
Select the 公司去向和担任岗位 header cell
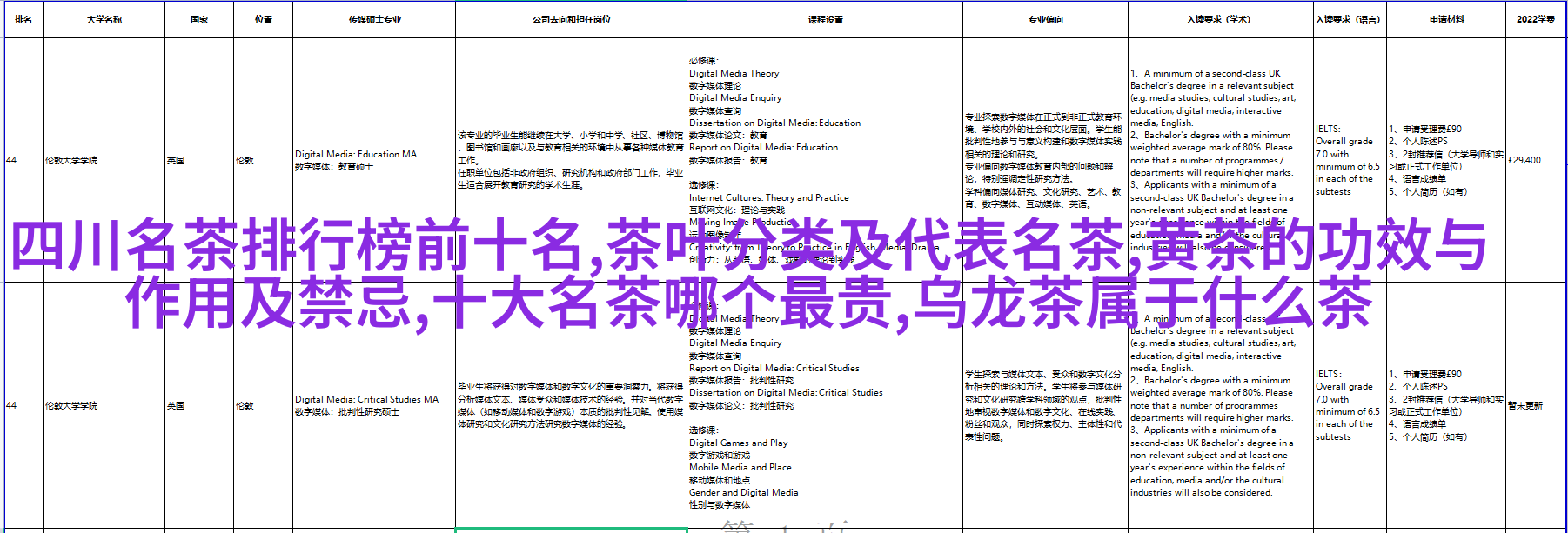coord(571,19)
